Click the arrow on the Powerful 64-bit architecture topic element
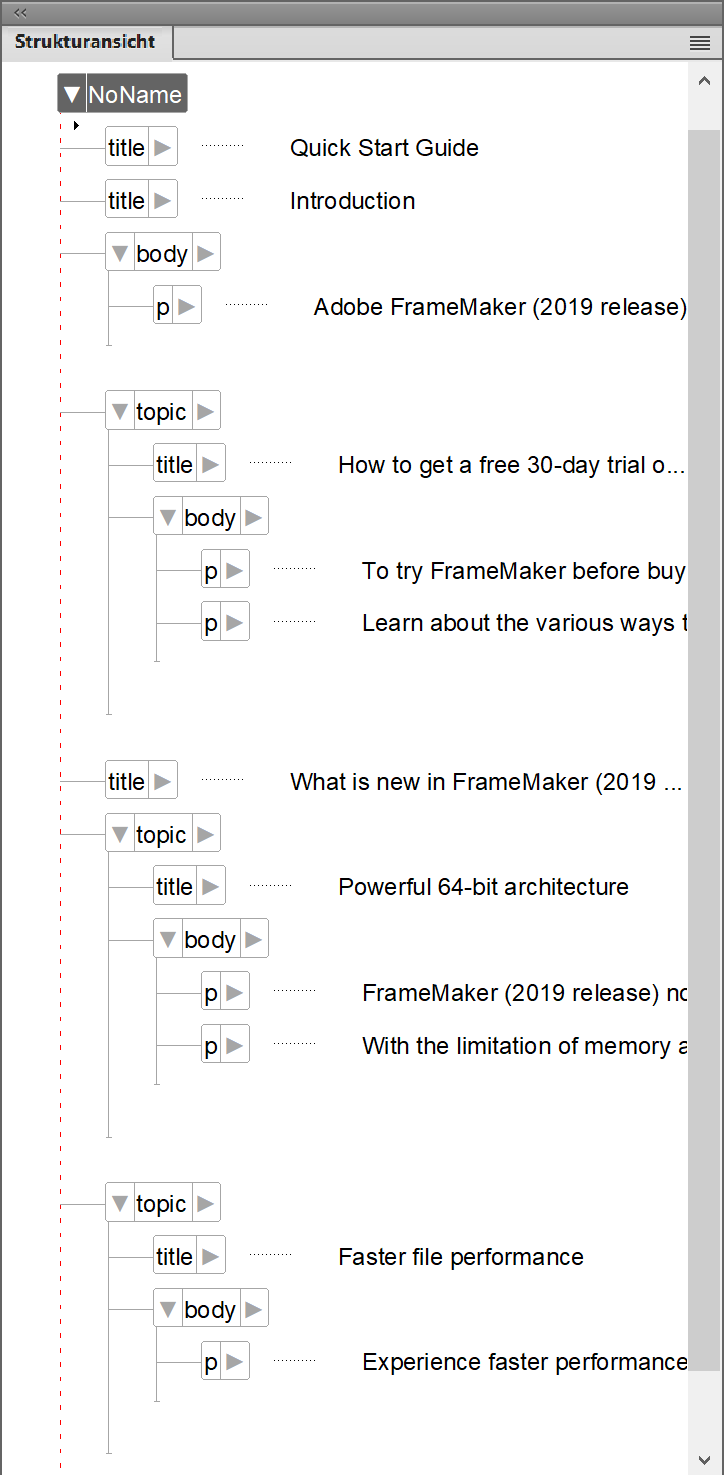724x1475 pixels. 207,832
